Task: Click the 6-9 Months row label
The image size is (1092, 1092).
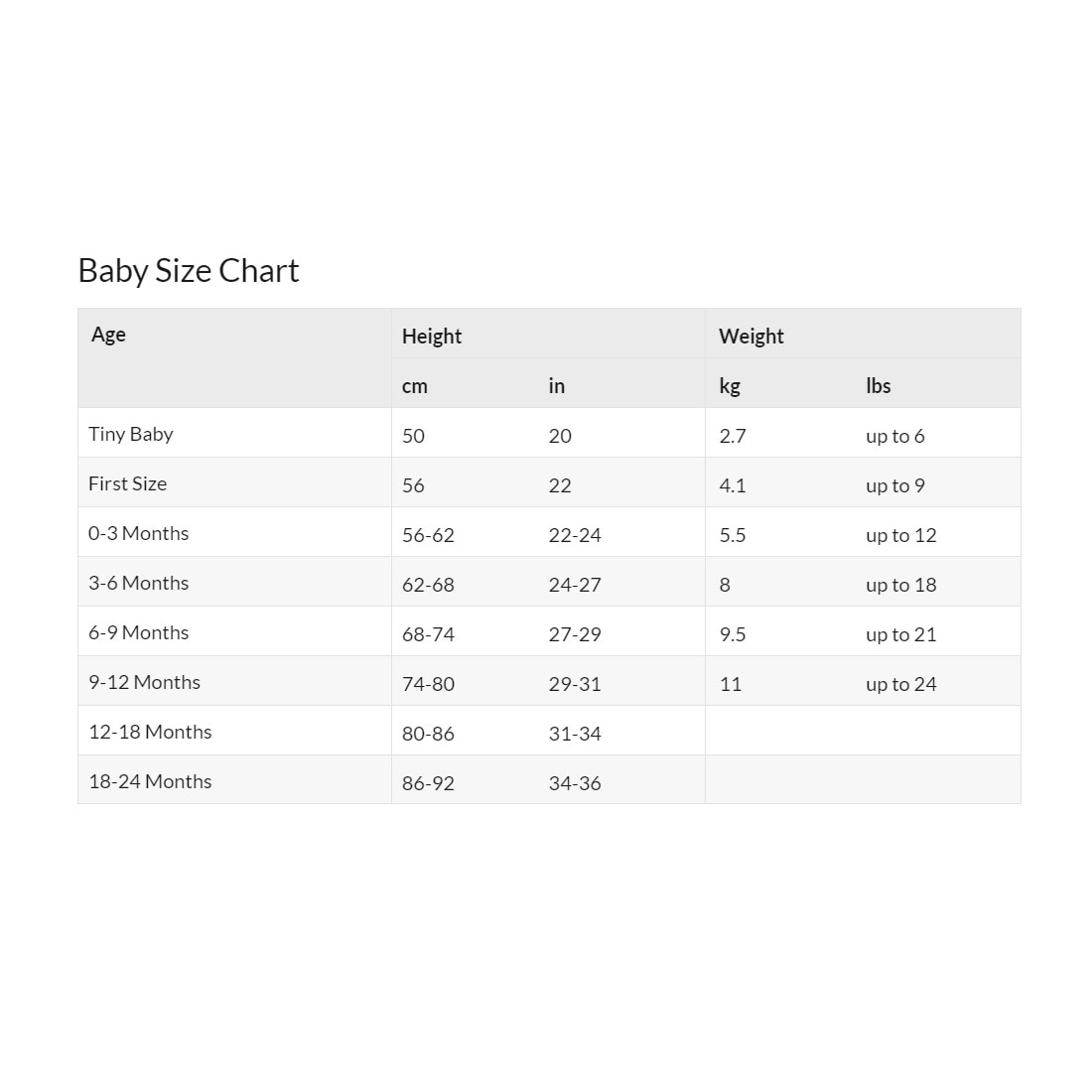Action: [139, 632]
